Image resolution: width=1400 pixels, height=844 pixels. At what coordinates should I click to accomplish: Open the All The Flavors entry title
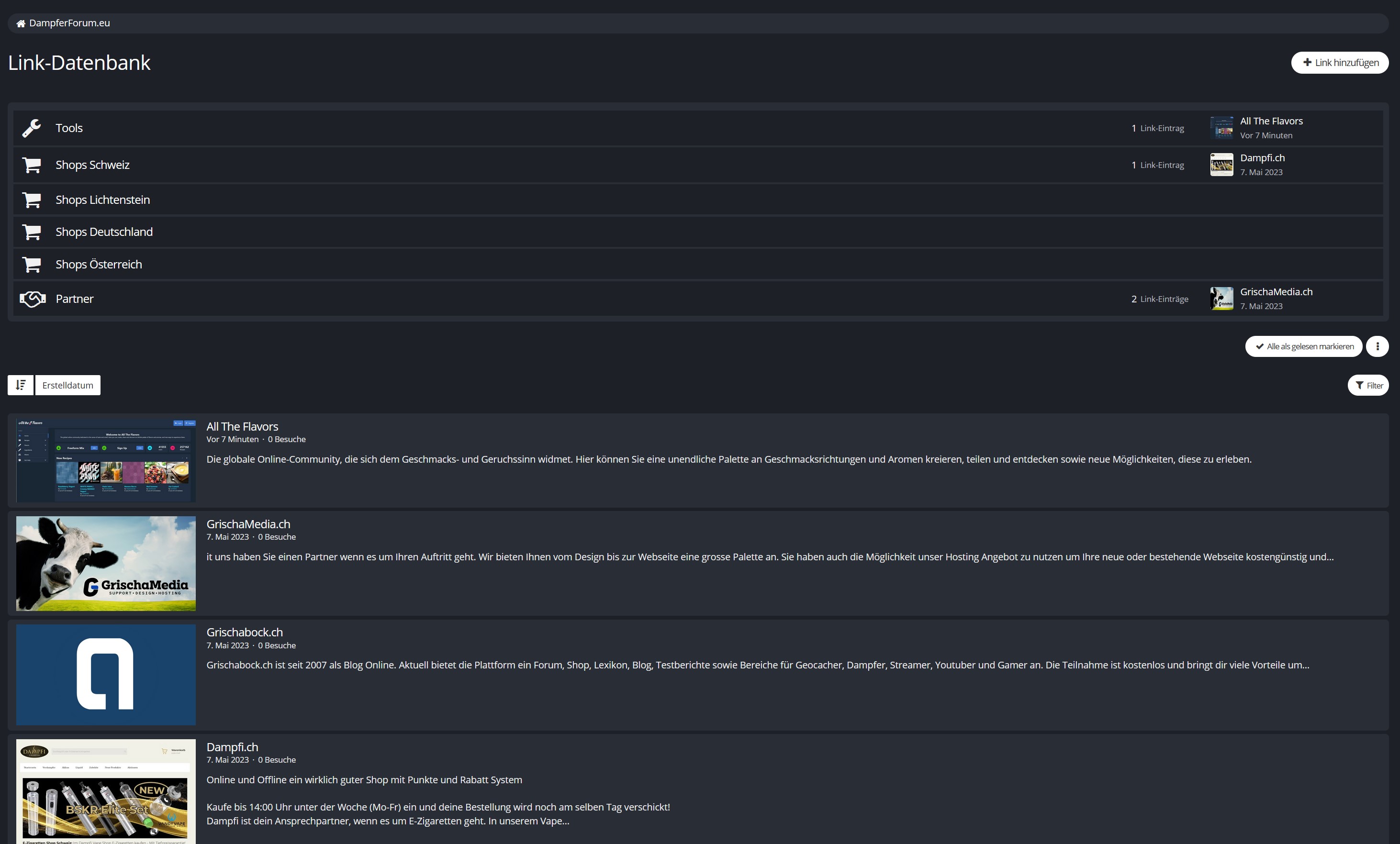[x=242, y=426]
